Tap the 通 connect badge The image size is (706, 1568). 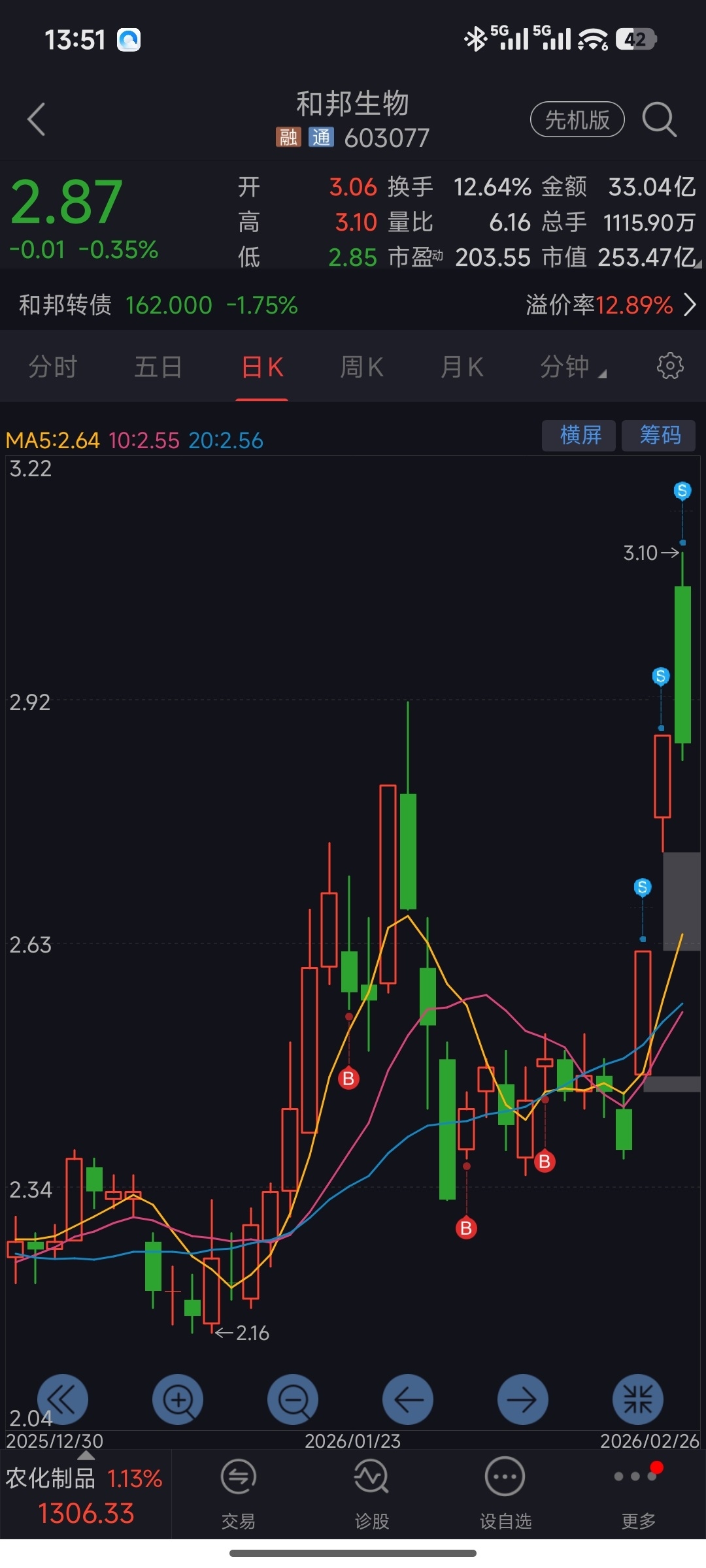point(321,137)
